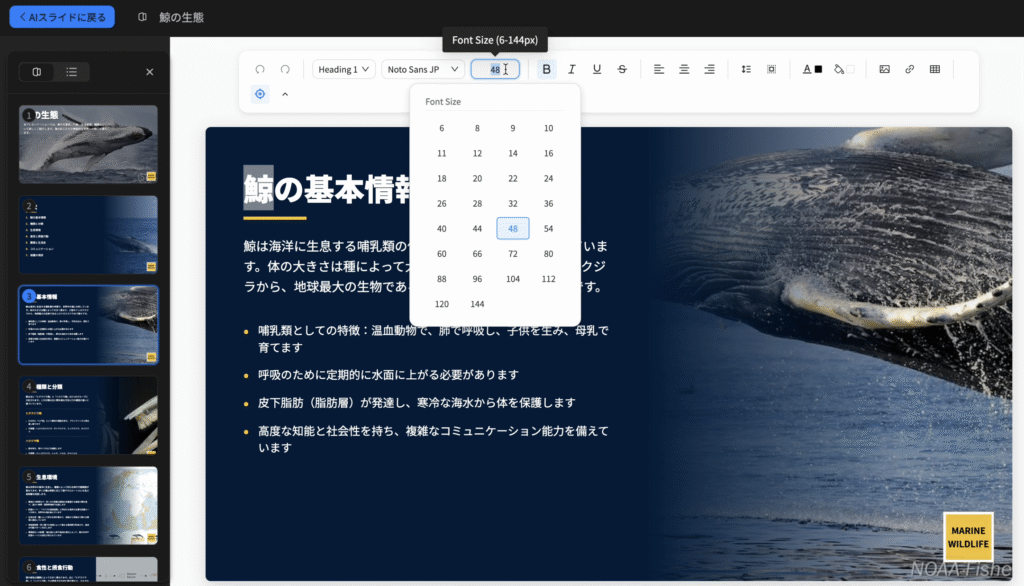Choose font size 24
1024x586 pixels.
pos(549,178)
